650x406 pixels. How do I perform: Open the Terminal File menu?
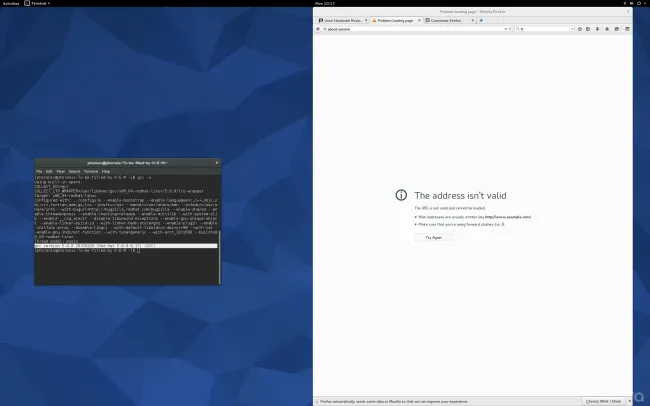coord(39,171)
